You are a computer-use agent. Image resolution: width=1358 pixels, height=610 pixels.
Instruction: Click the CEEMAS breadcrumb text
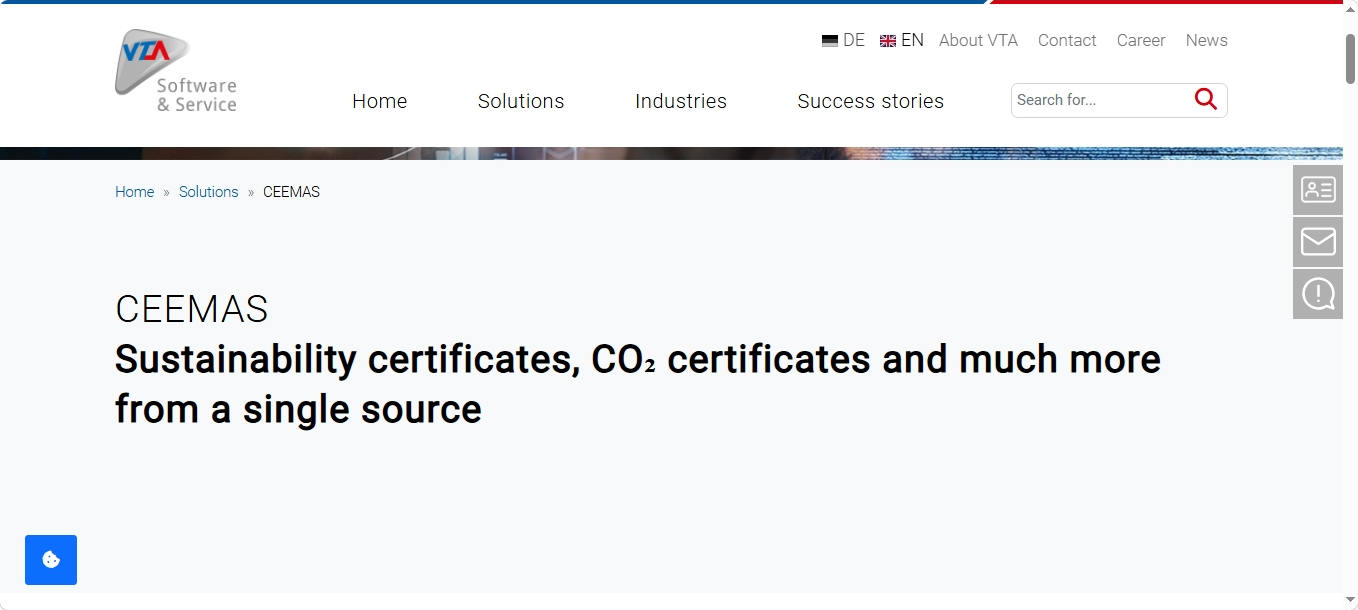[291, 192]
